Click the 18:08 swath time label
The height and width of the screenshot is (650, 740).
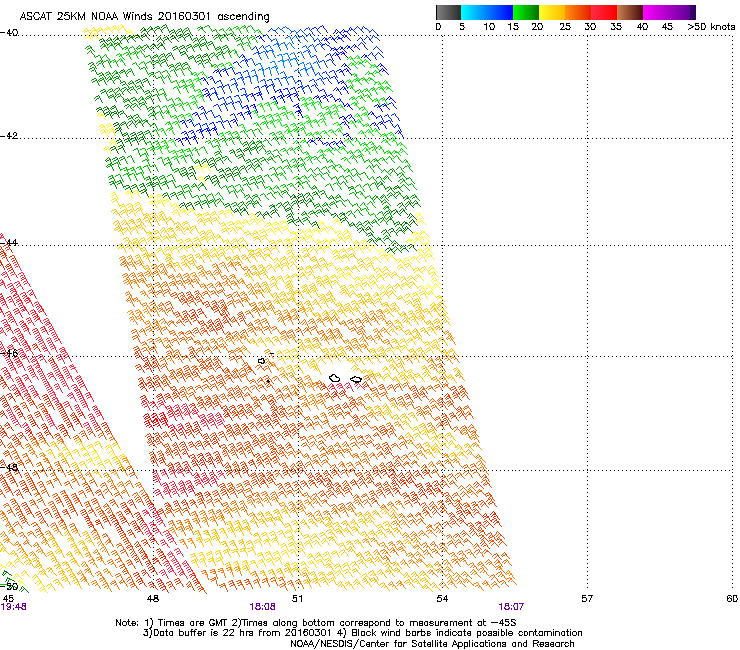(262, 607)
